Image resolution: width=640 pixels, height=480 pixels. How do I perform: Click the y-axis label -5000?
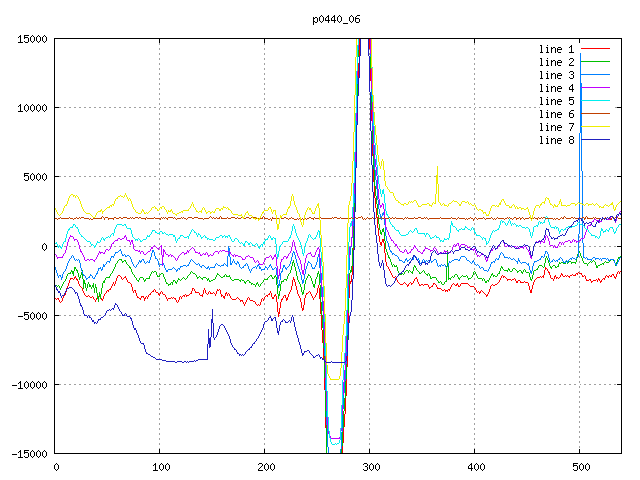[30, 316]
